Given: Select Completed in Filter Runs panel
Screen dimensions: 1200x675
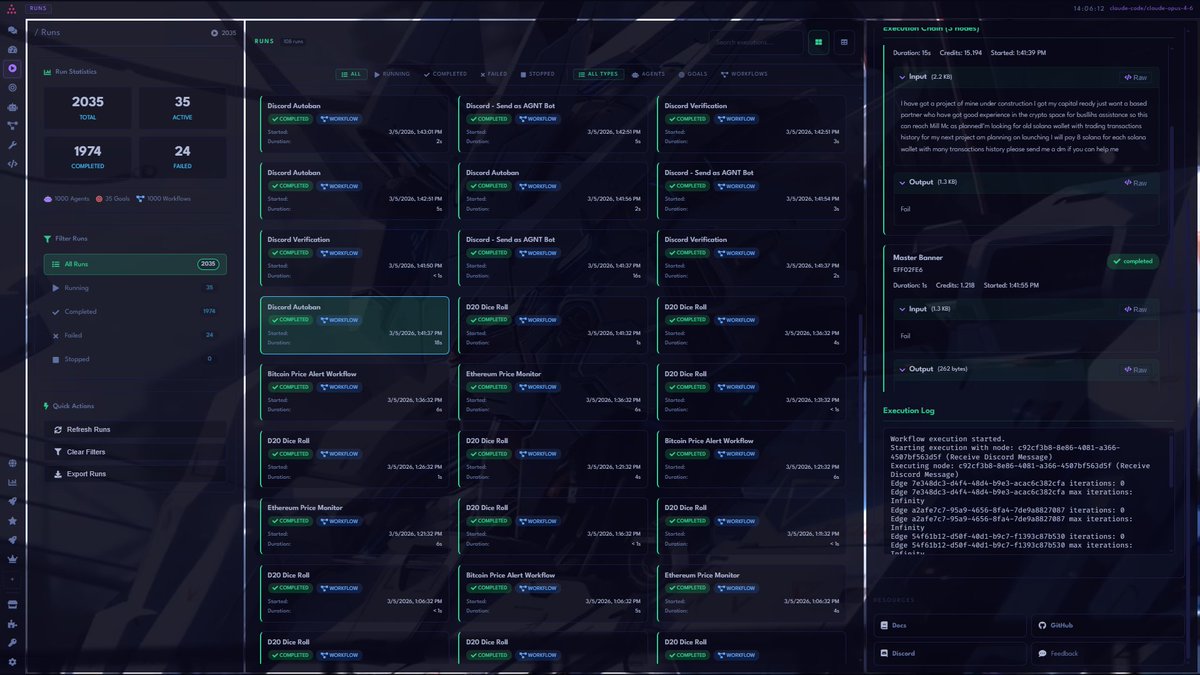Looking at the screenshot, I should (x=135, y=312).
